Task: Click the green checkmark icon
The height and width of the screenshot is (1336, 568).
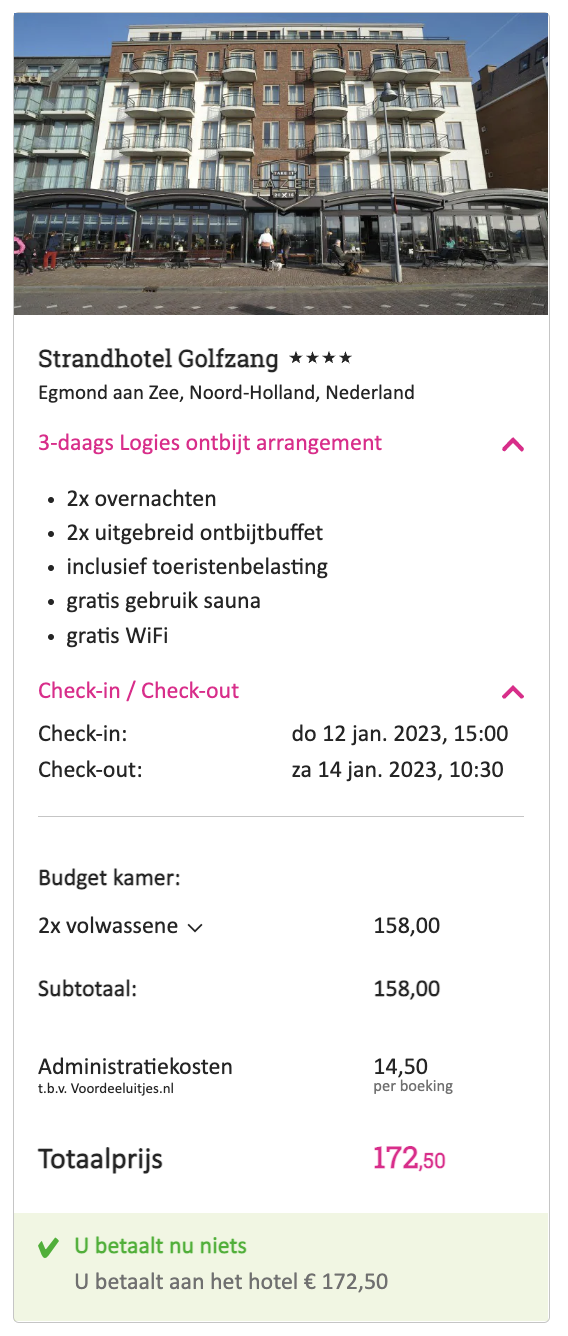Action: [x=48, y=1248]
